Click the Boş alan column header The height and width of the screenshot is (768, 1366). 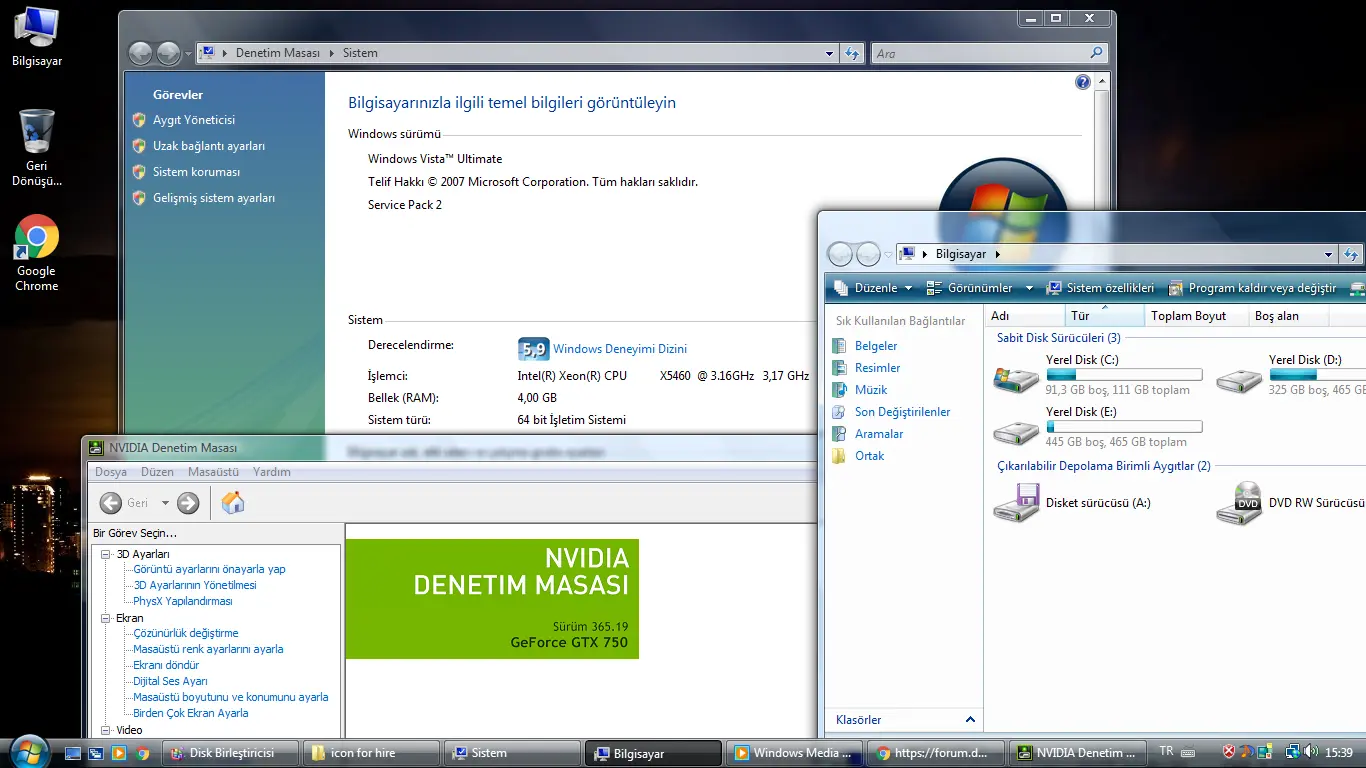(1289, 316)
